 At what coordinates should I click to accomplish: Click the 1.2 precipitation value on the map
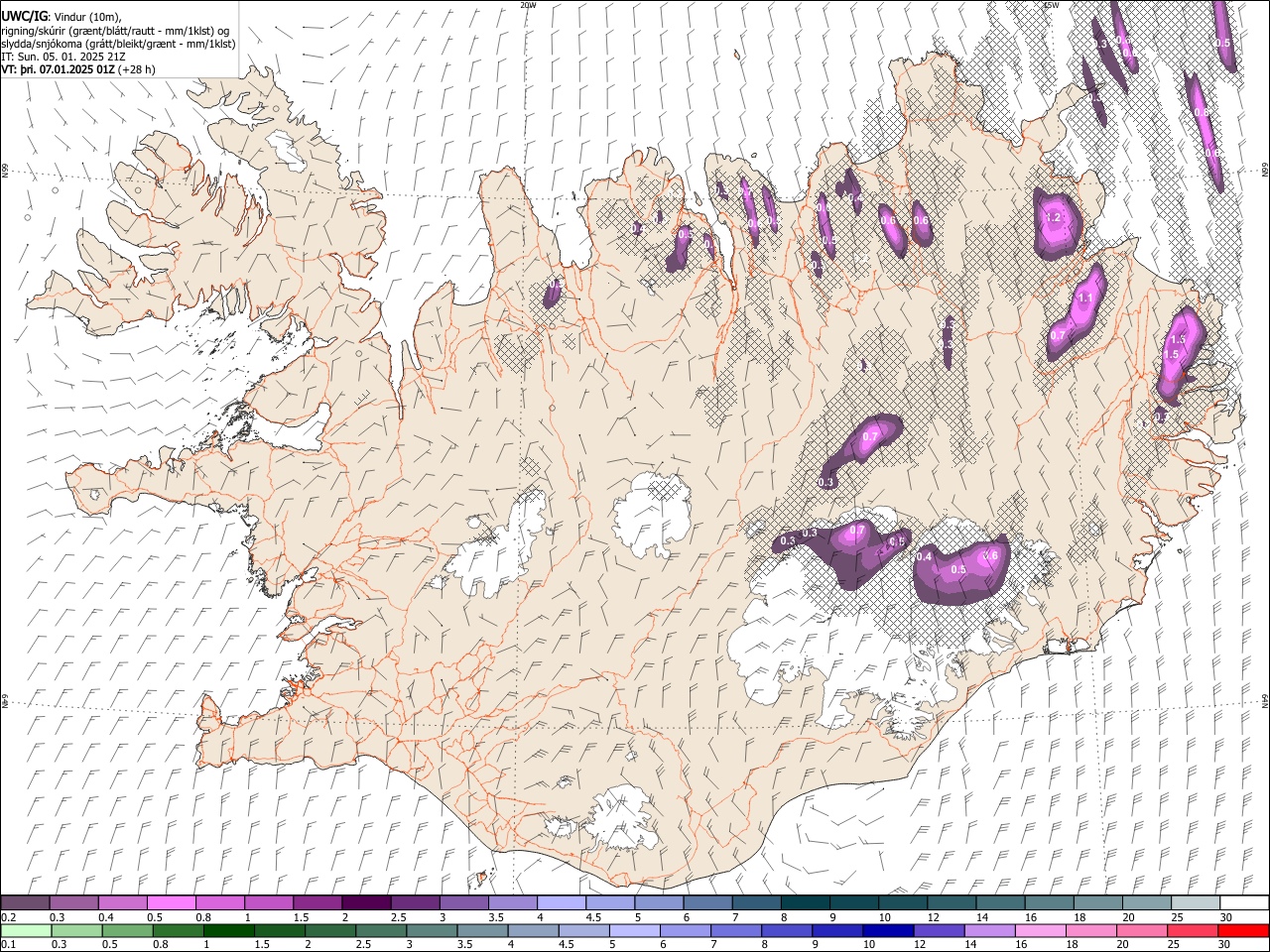1054,217
